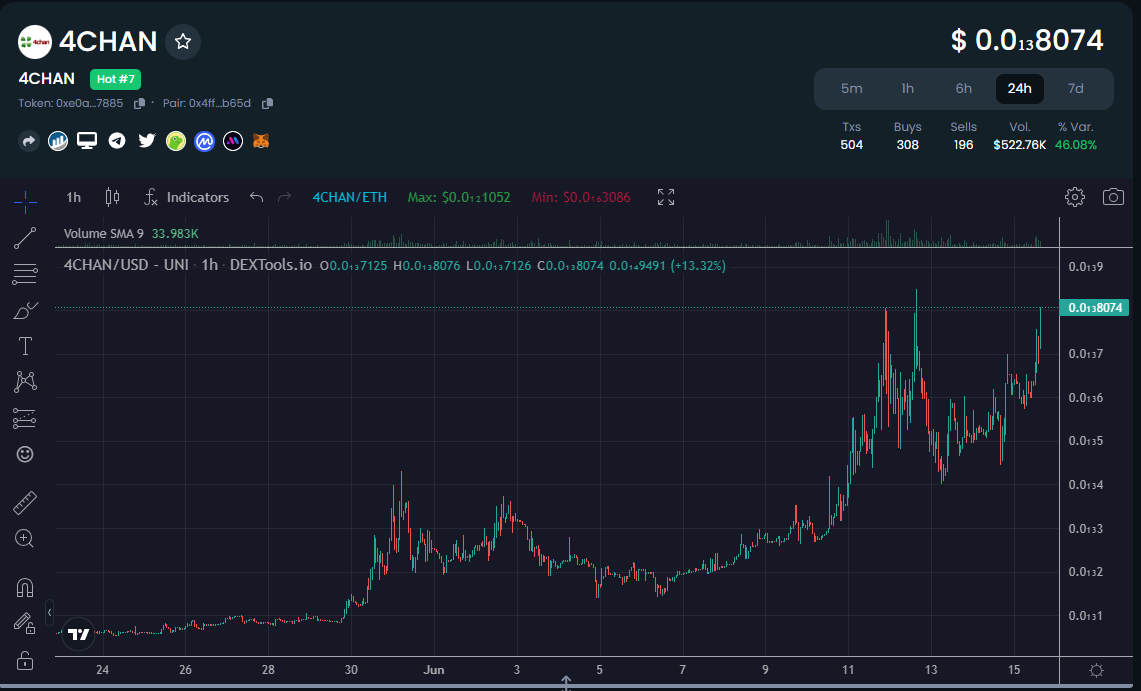Switch chart to 4CHAN/ETH pair
Image resolution: width=1141 pixels, height=691 pixels.
click(x=349, y=197)
